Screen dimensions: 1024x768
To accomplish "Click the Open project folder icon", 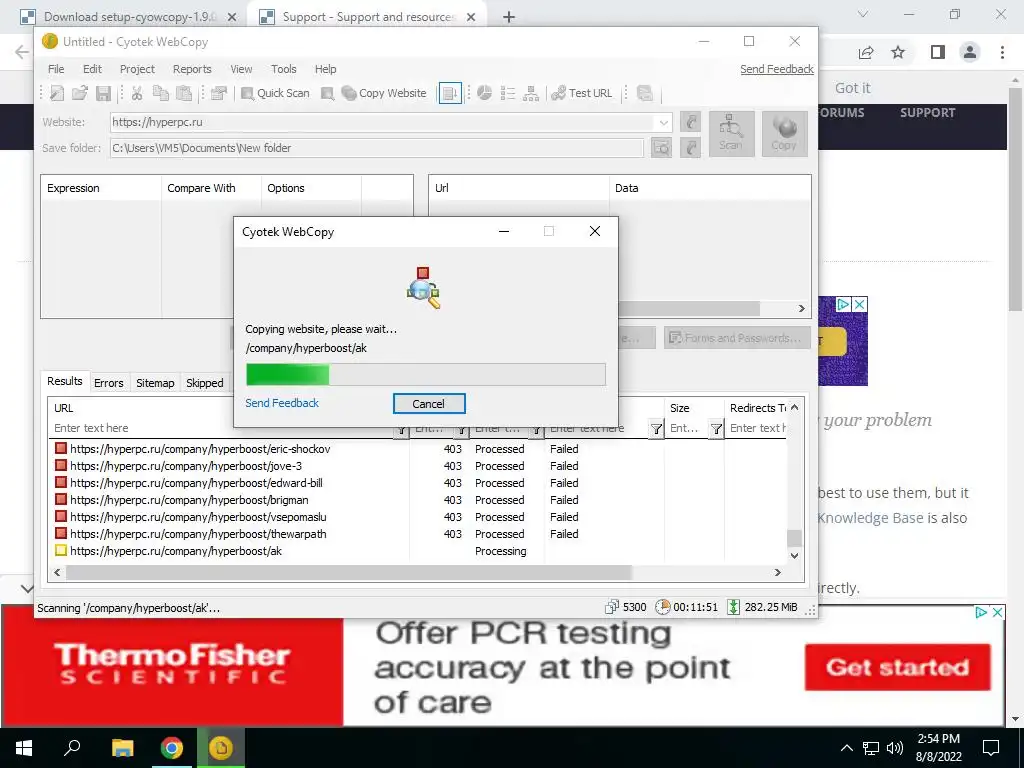I will pos(80,93).
